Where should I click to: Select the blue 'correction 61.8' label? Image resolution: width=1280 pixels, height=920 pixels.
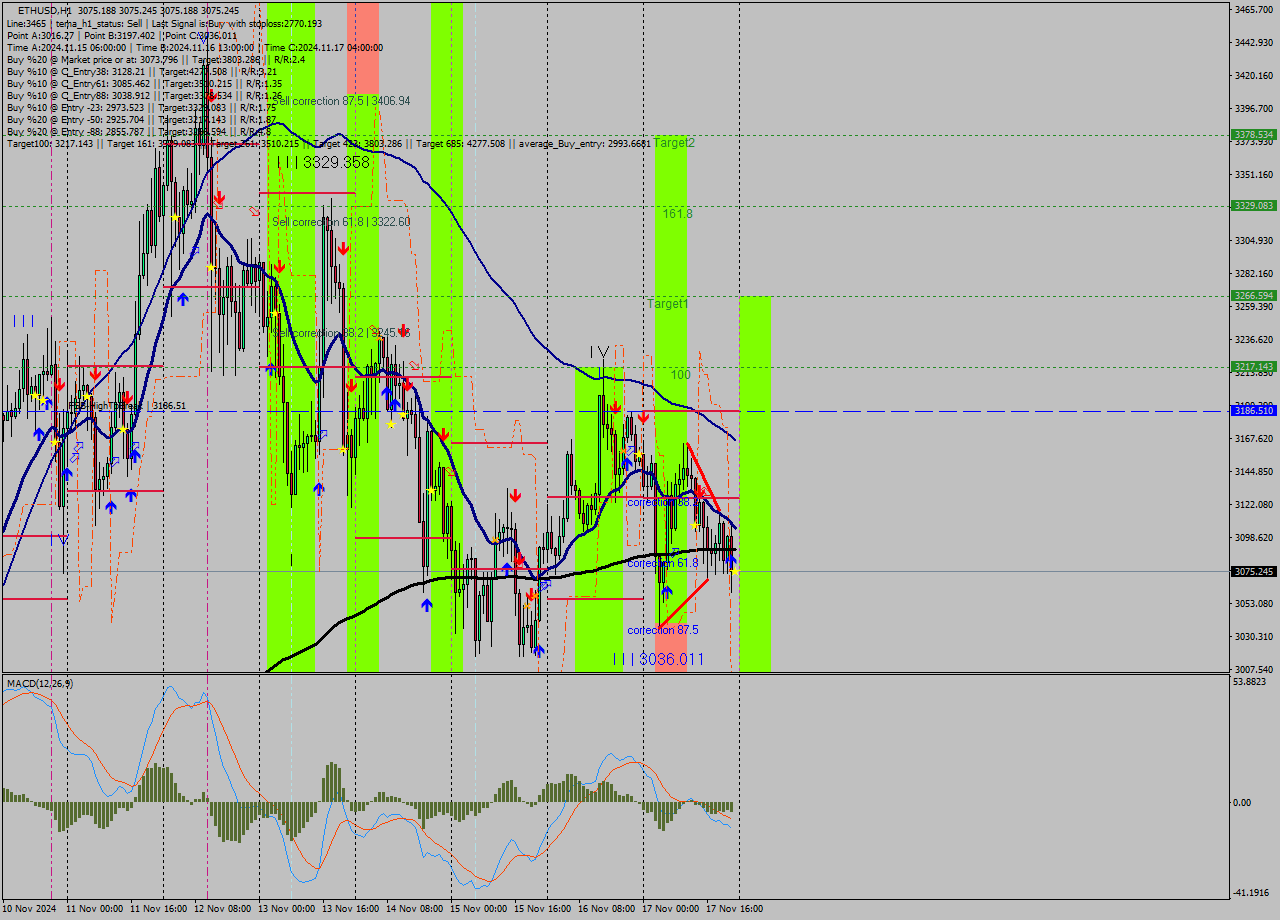[662, 563]
